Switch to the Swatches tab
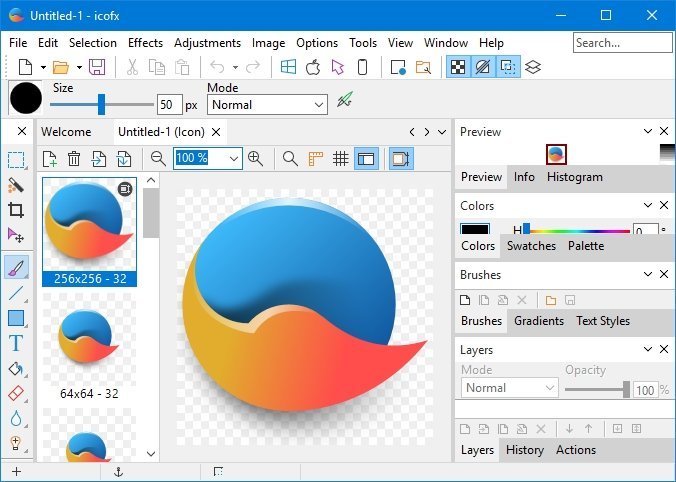 point(531,246)
